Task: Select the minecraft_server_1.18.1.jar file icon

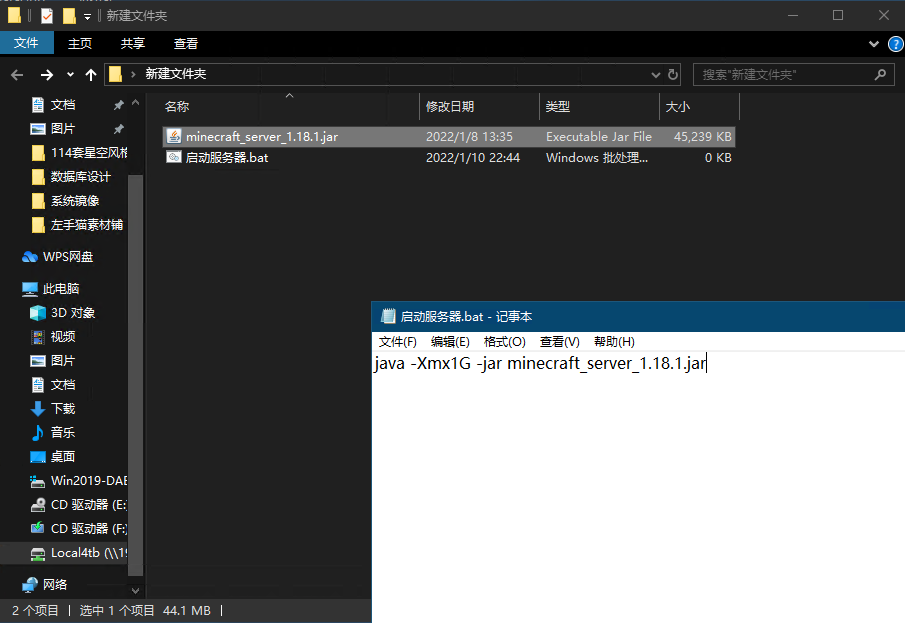Action: click(174, 136)
